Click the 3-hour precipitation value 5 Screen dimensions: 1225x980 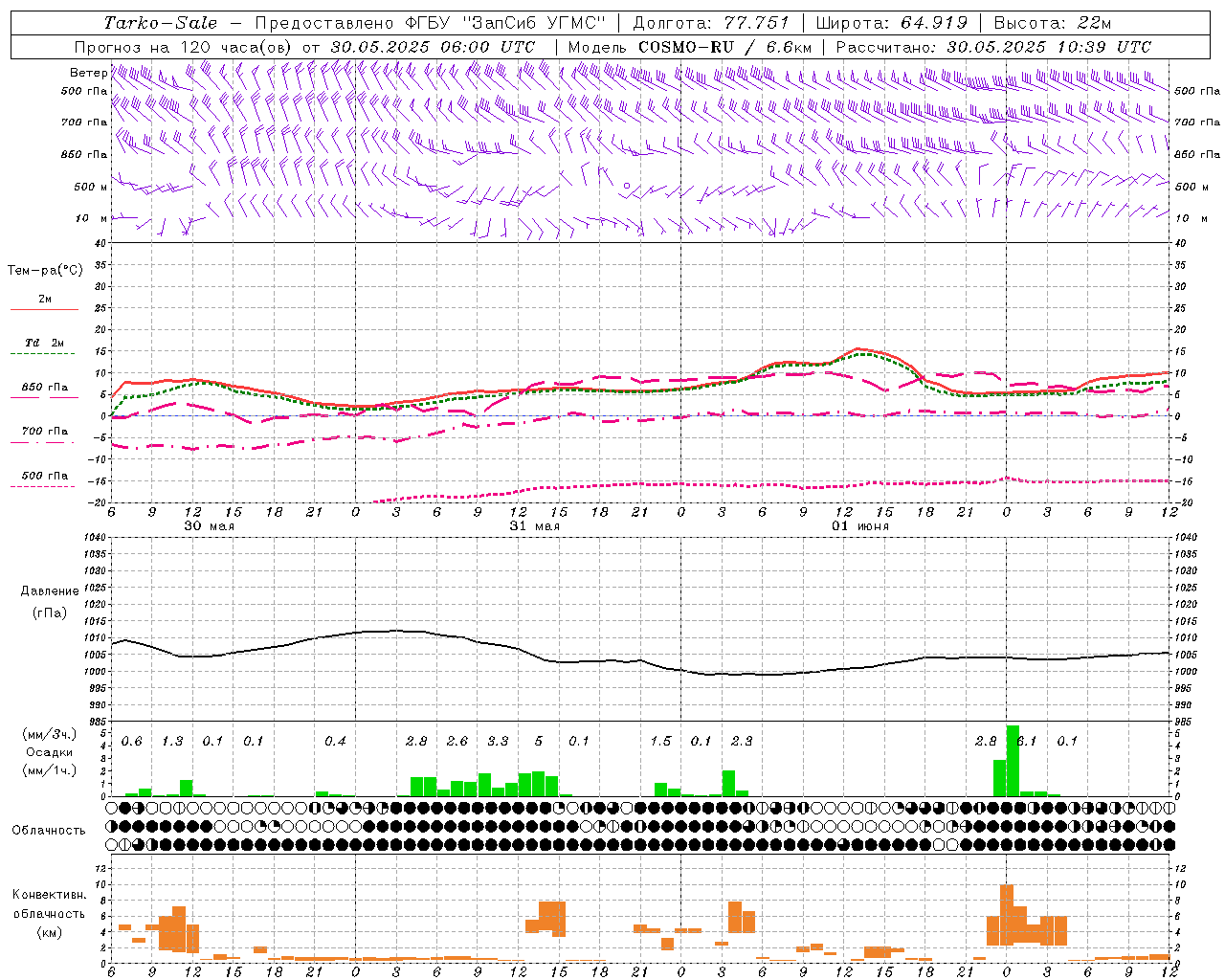pos(539,742)
